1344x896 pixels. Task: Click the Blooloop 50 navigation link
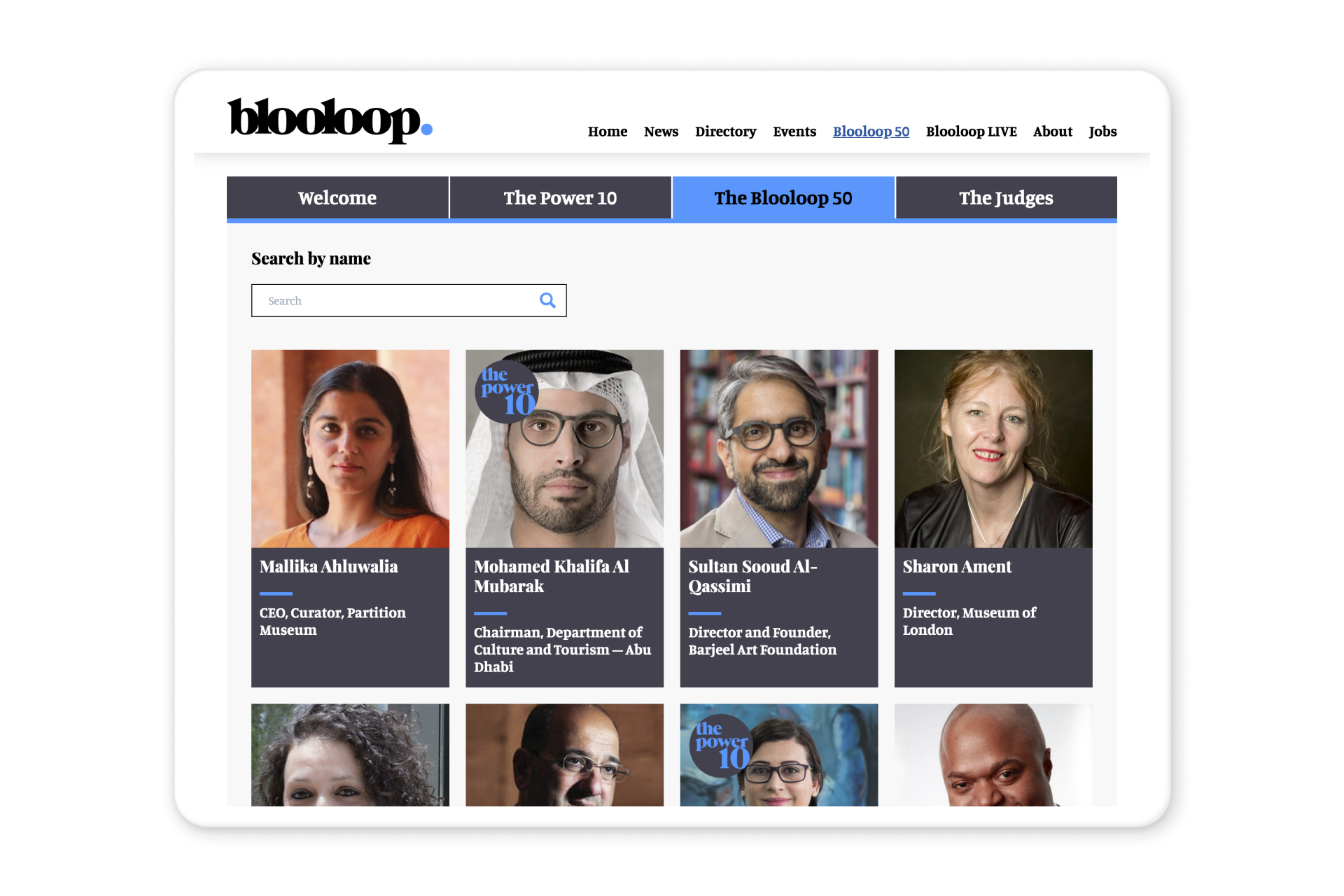(871, 132)
